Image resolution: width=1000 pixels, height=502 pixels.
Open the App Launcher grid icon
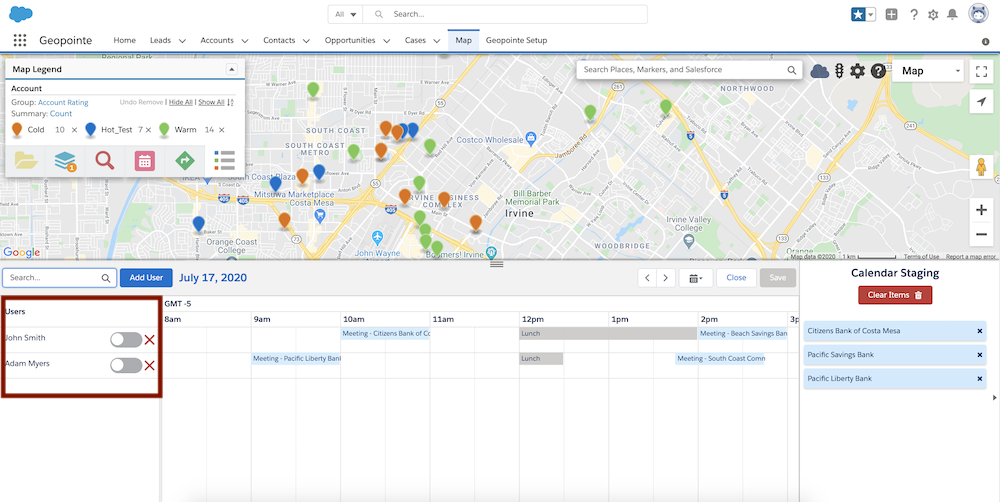[20, 40]
